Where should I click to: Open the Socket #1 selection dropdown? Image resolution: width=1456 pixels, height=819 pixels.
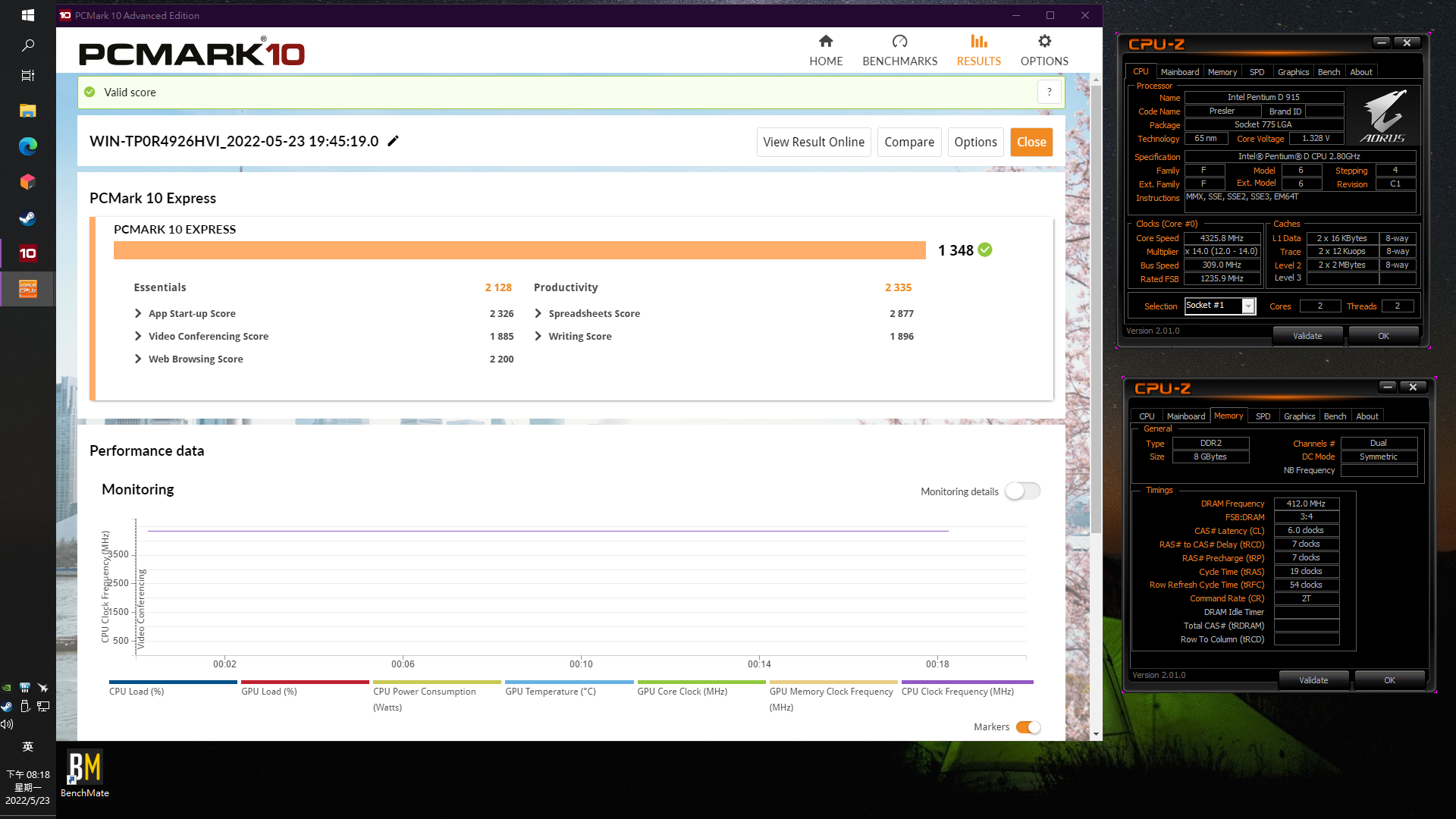[1248, 306]
